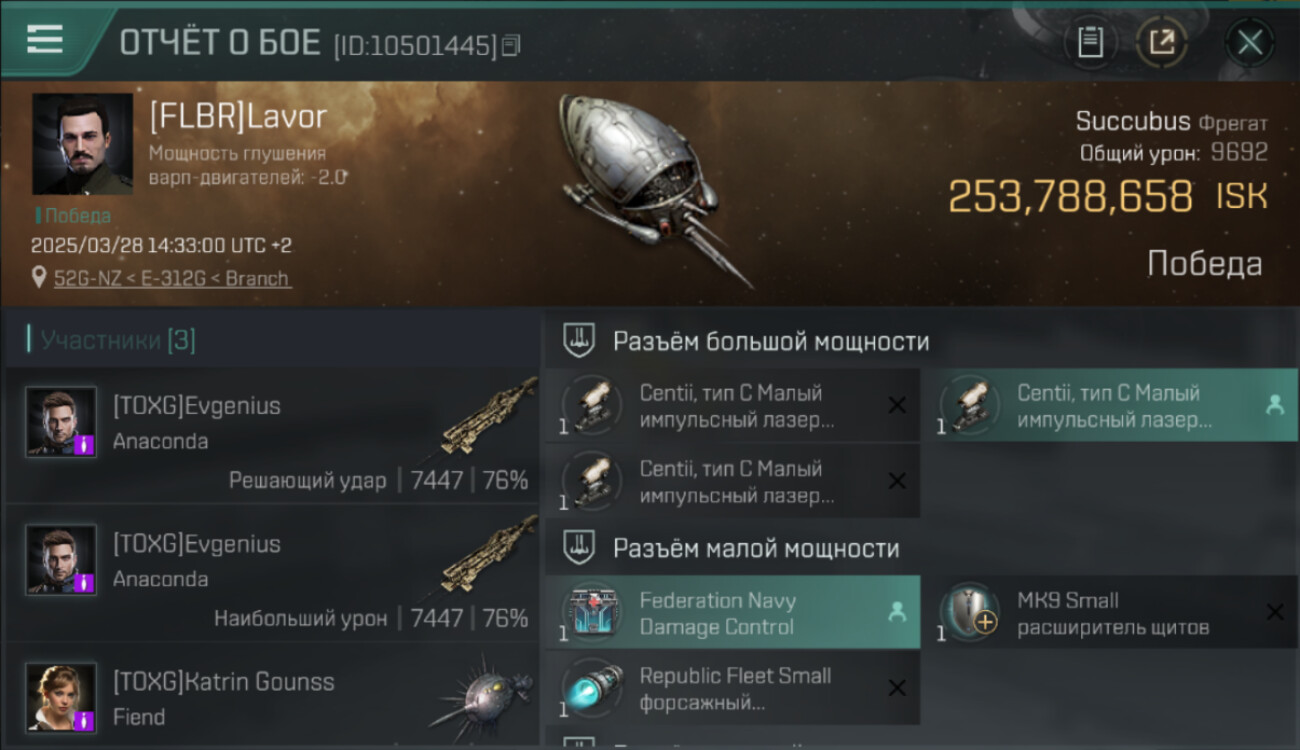
Task: Select the Federation Navy Damage Control module
Action: (732, 612)
